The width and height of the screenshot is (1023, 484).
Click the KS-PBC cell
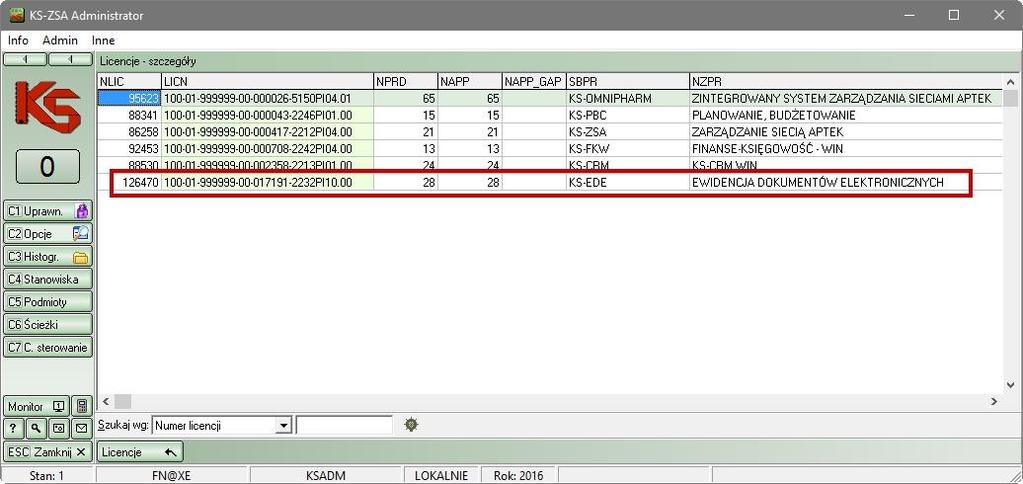coord(628,115)
